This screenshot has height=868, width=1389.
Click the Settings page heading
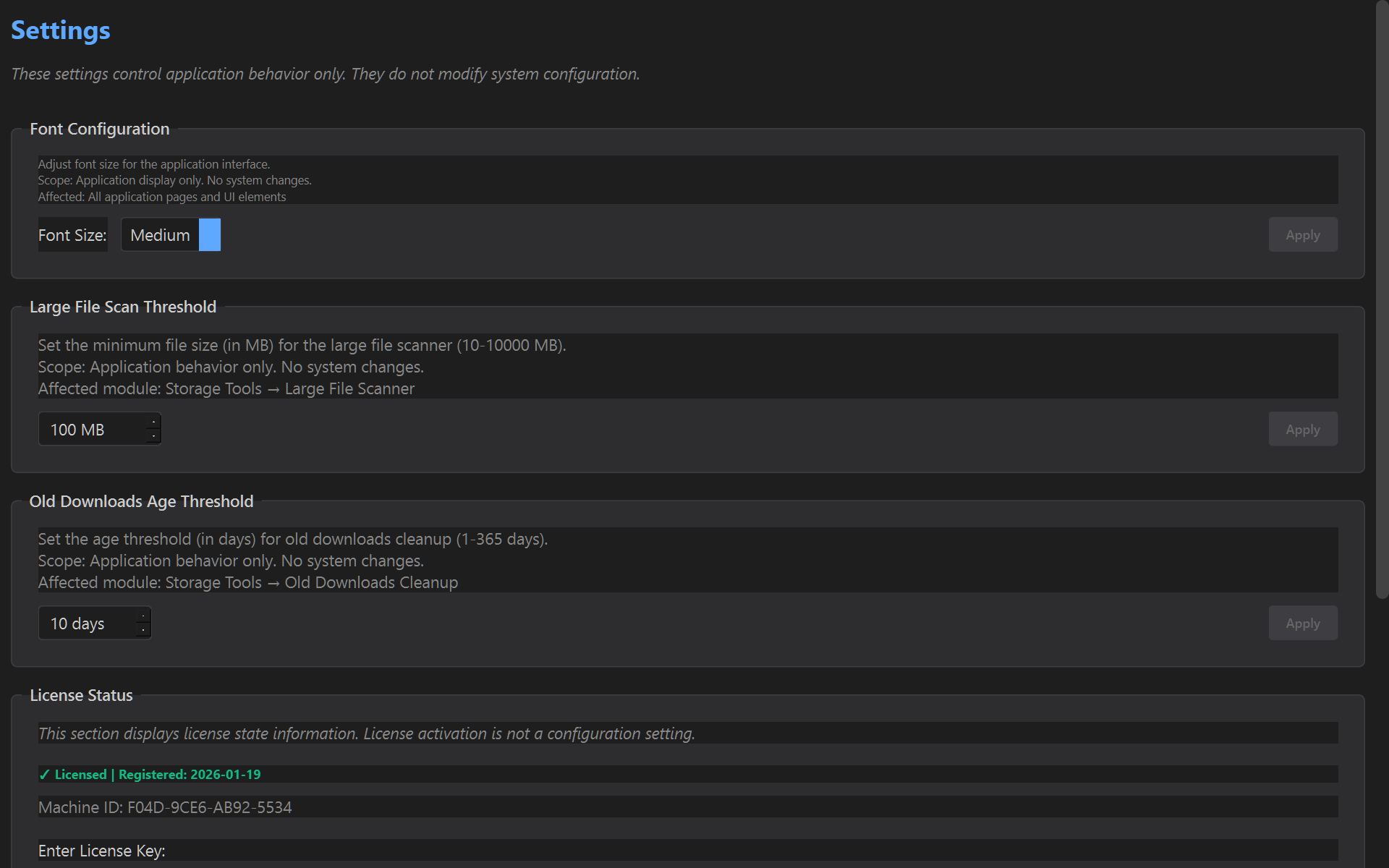61,30
